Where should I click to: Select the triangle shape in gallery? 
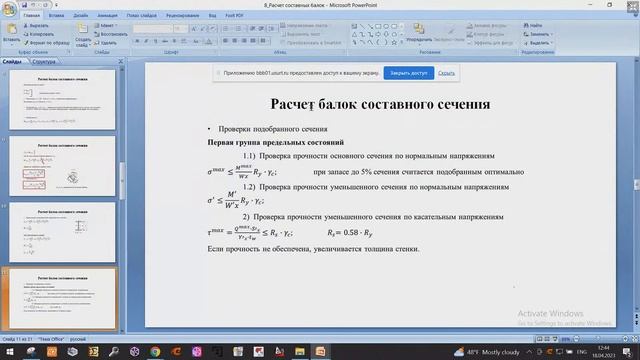coord(354,34)
